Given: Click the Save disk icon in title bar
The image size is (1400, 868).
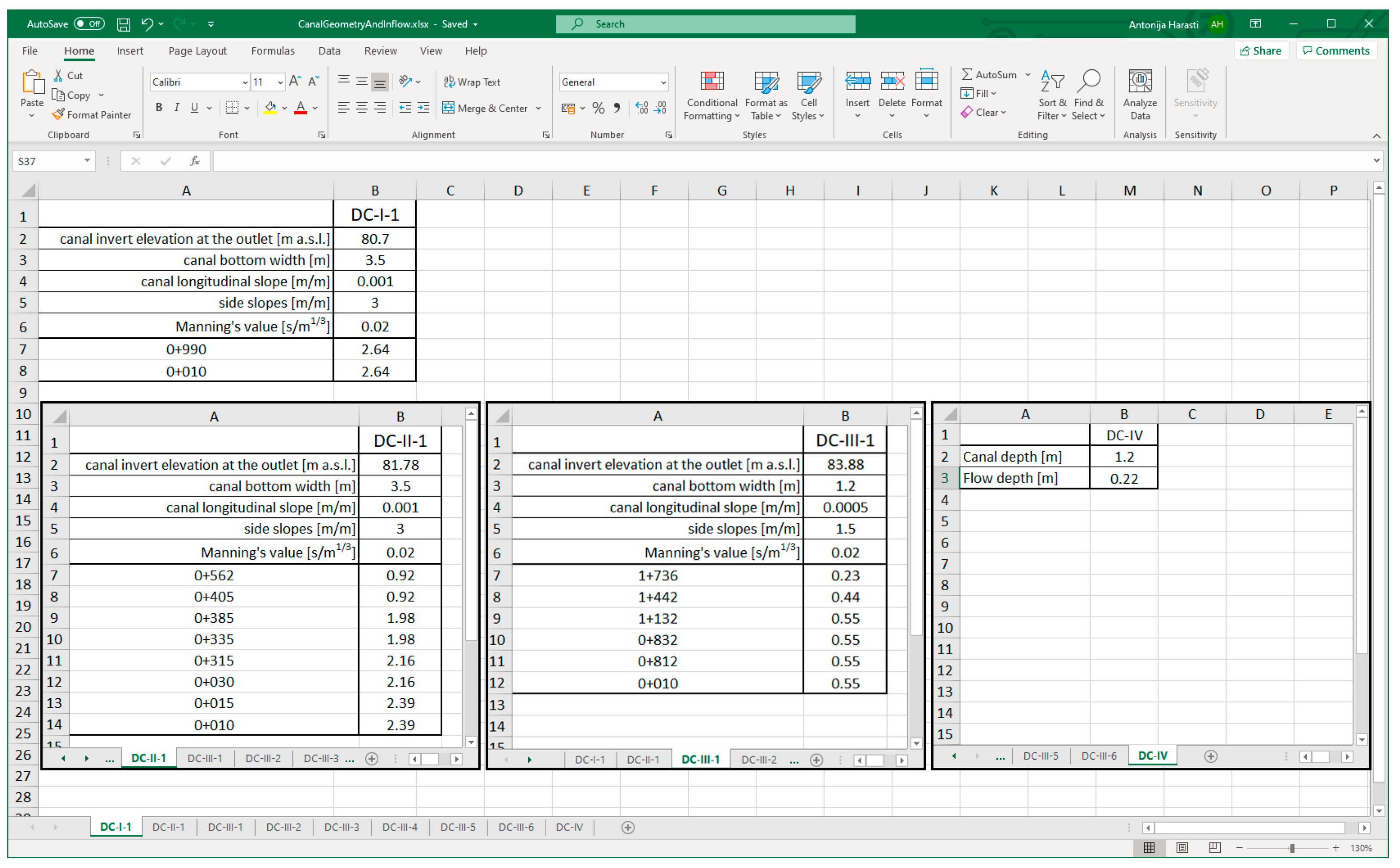Looking at the screenshot, I should tap(123, 24).
